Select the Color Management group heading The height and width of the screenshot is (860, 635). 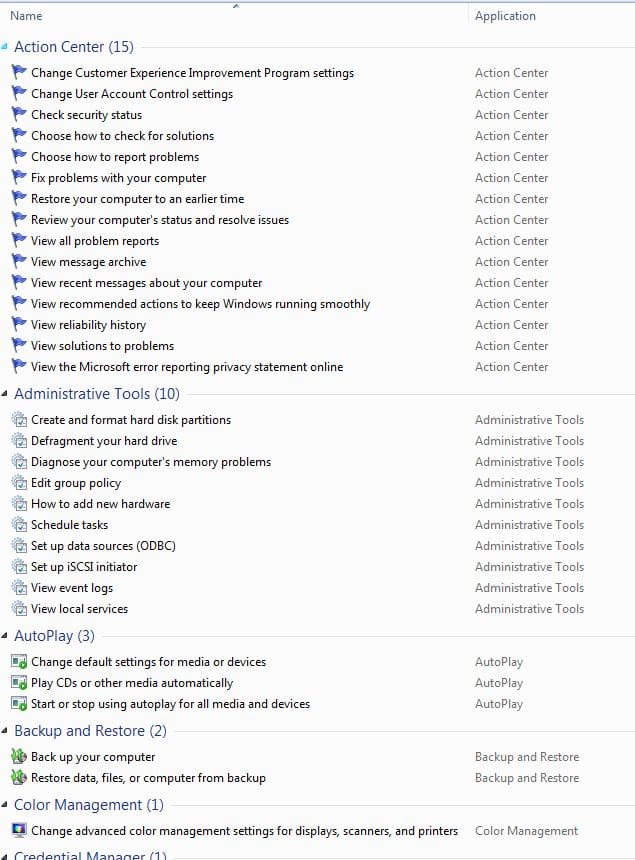(x=89, y=805)
